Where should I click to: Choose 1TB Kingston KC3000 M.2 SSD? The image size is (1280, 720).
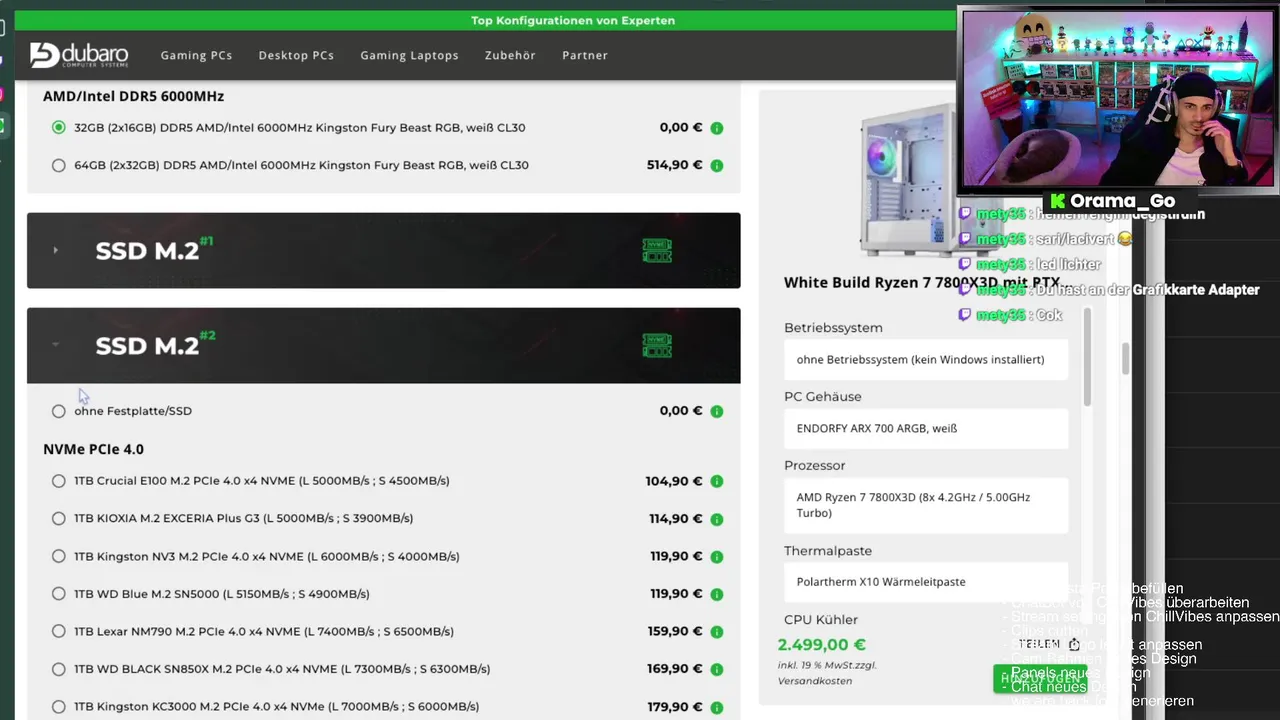coord(59,707)
